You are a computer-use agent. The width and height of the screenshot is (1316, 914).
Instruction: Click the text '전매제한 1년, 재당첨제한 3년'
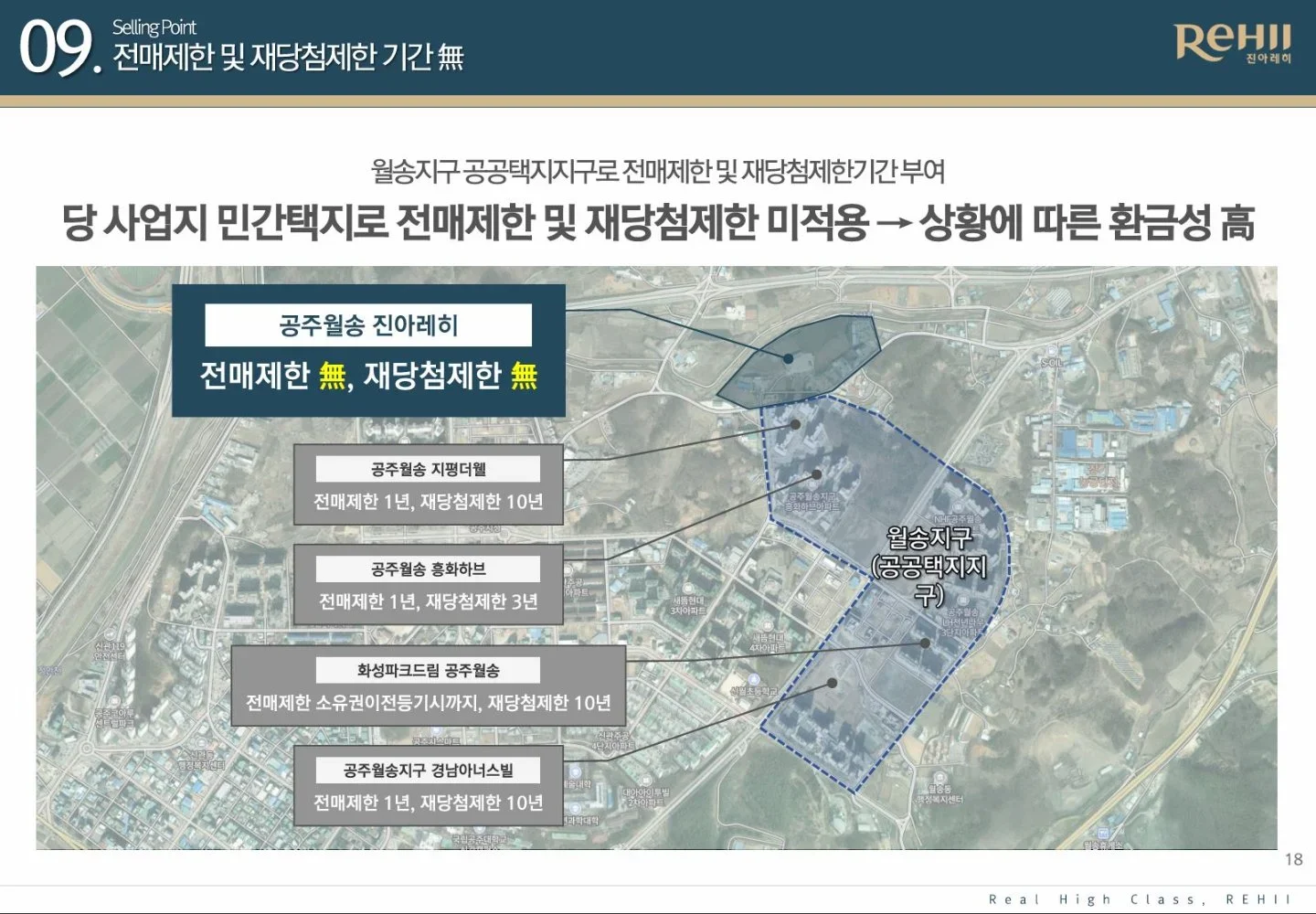click(428, 601)
